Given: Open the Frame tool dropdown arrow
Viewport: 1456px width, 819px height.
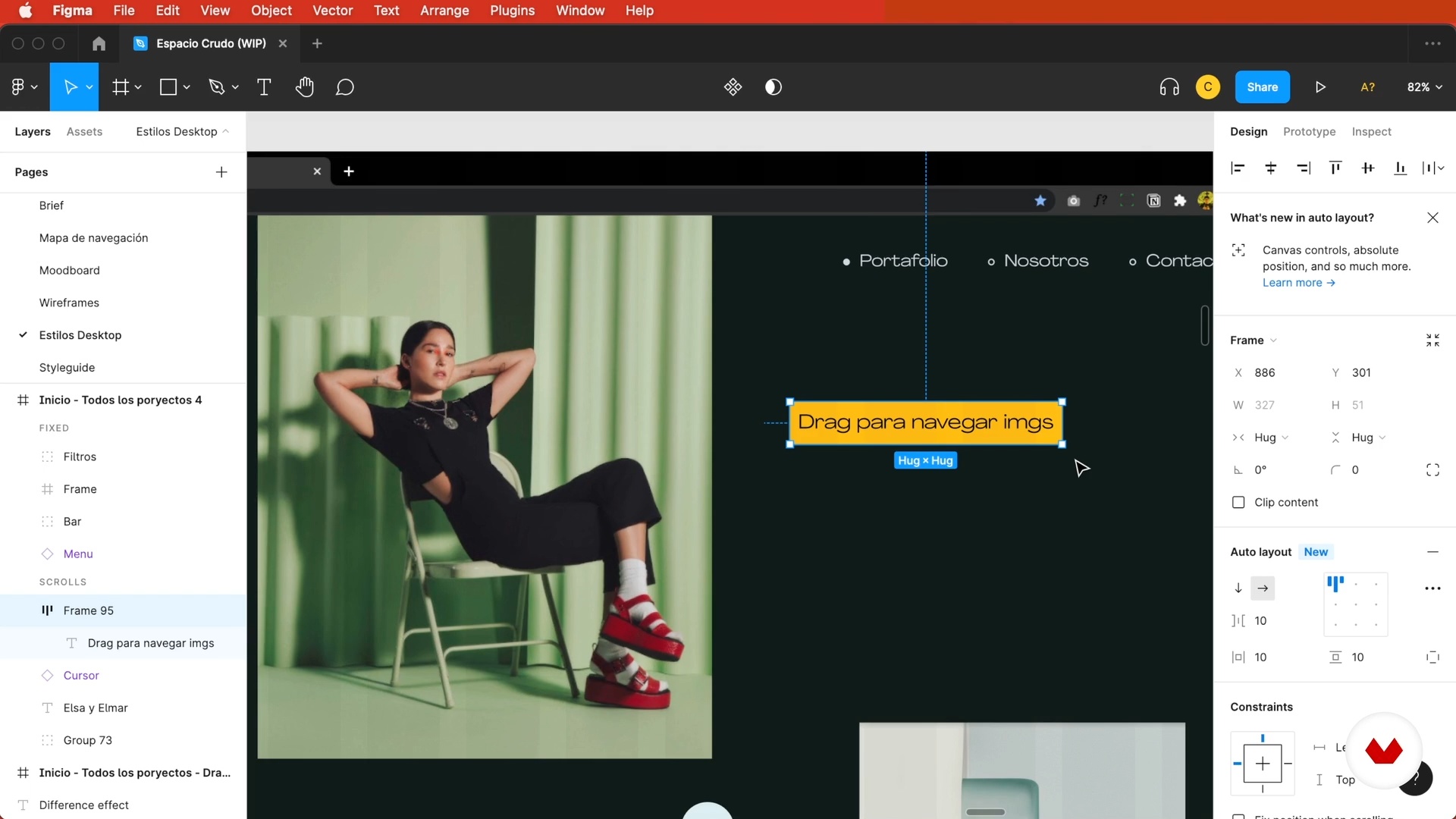Looking at the screenshot, I should [x=138, y=87].
